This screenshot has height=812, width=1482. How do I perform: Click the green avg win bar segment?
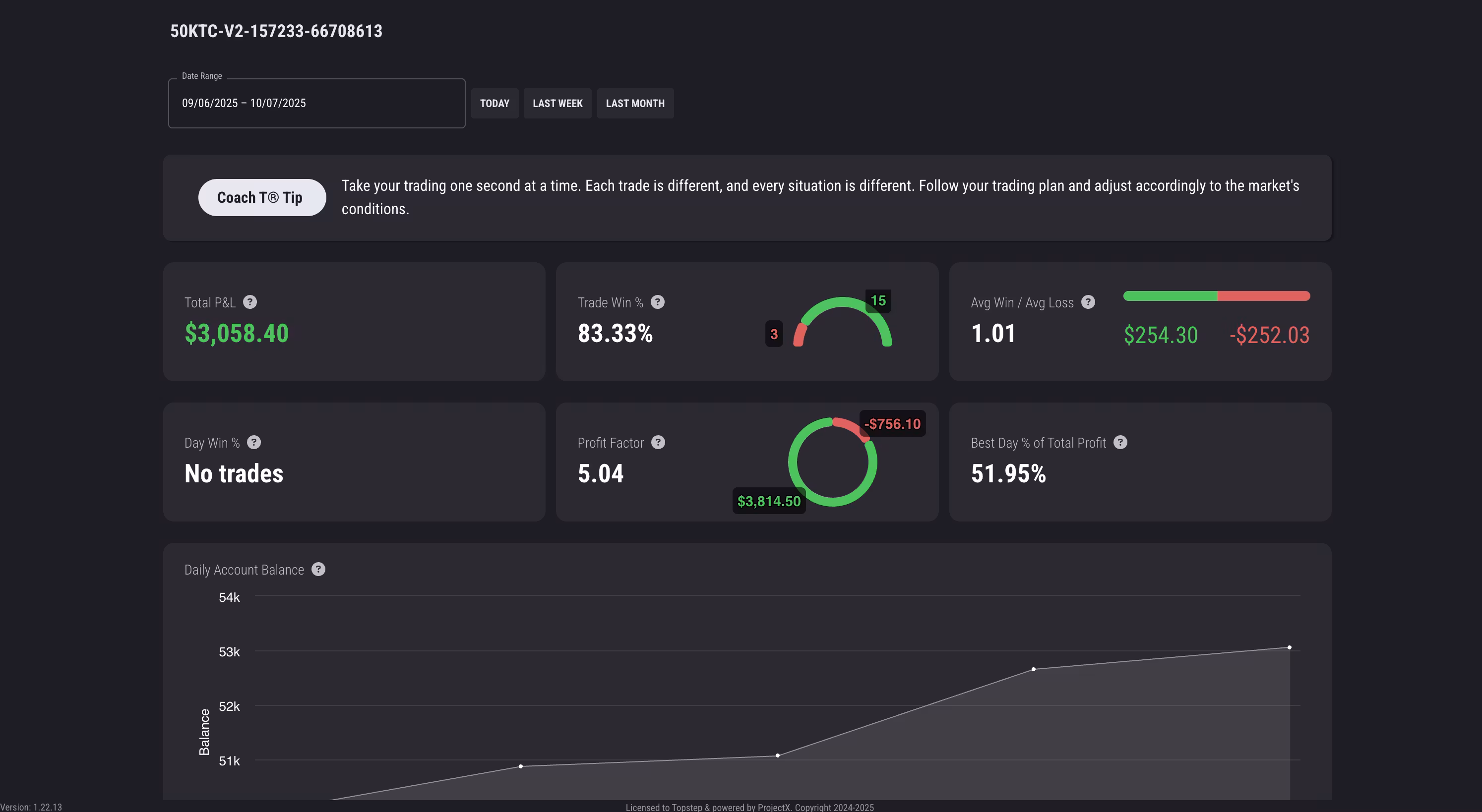point(1170,296)
